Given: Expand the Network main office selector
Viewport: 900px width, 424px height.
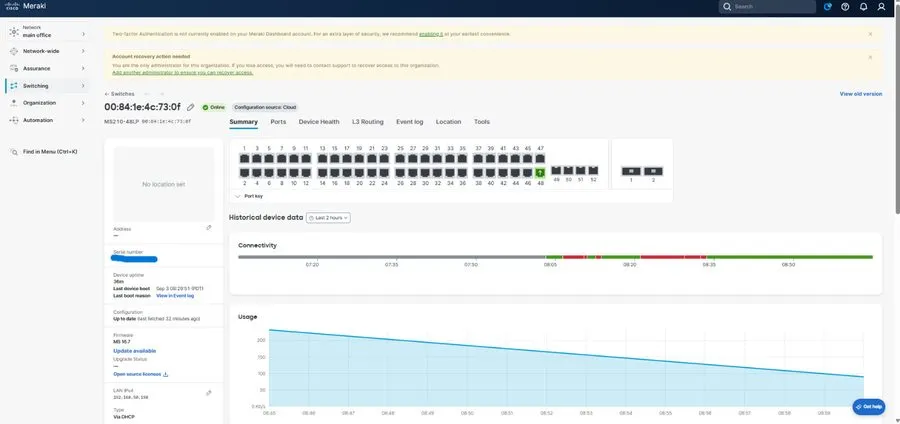Looking at the screenshot, I should pyautogui.click(x=46, y=32).
